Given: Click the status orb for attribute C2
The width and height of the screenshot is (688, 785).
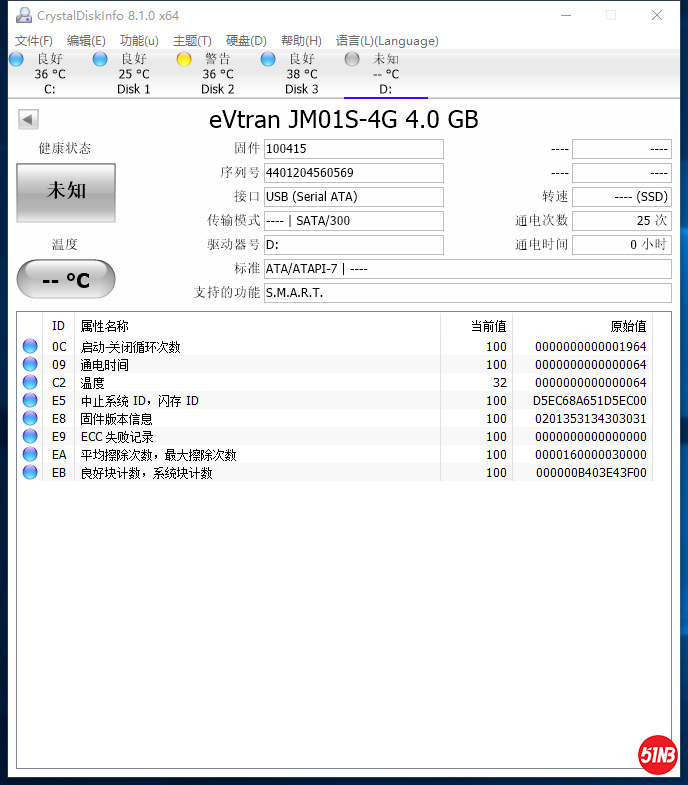Looking at the screenshot, I should [30, 382].
